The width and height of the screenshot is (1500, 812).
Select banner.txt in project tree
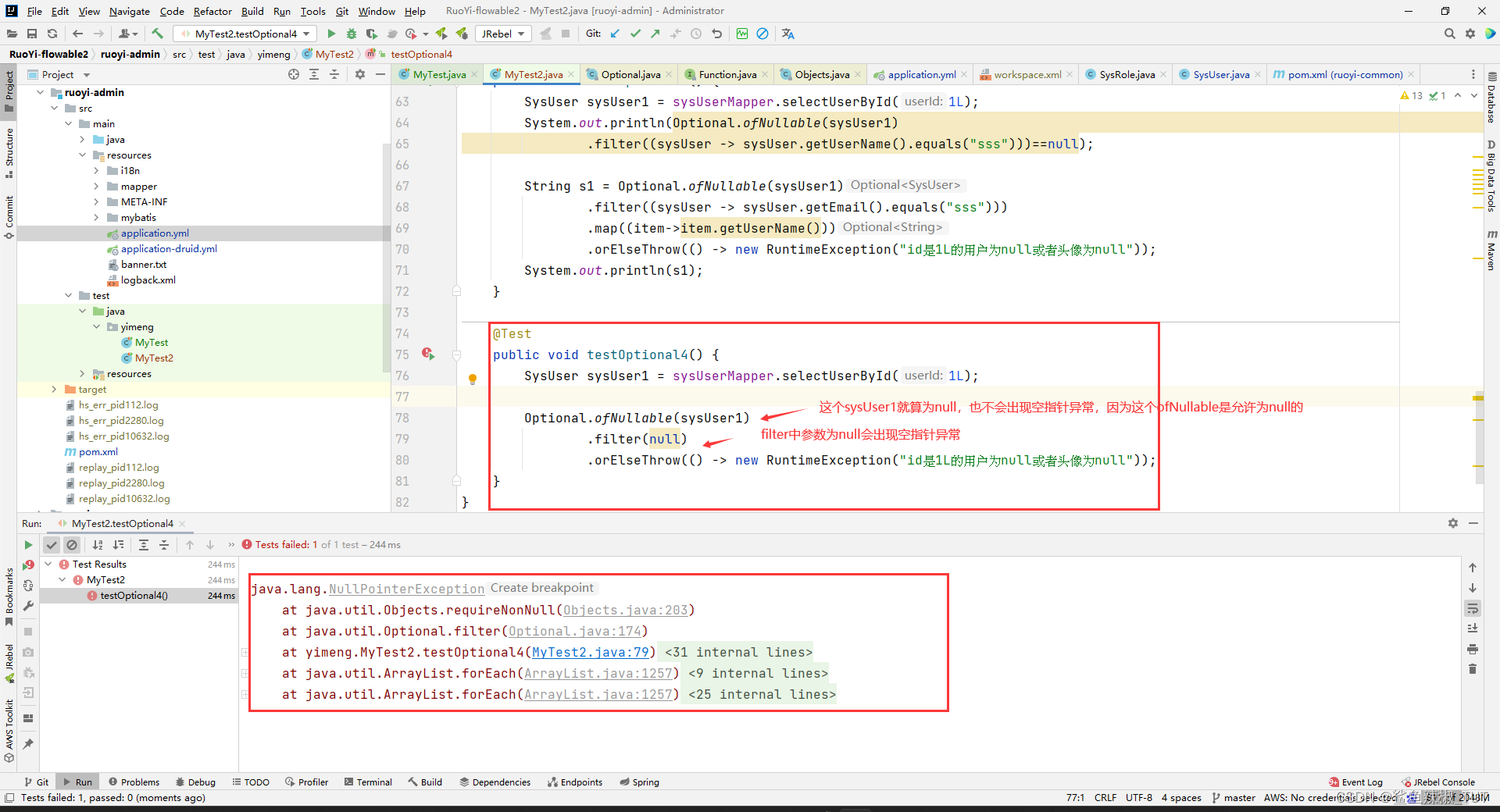tap(144, 264)
